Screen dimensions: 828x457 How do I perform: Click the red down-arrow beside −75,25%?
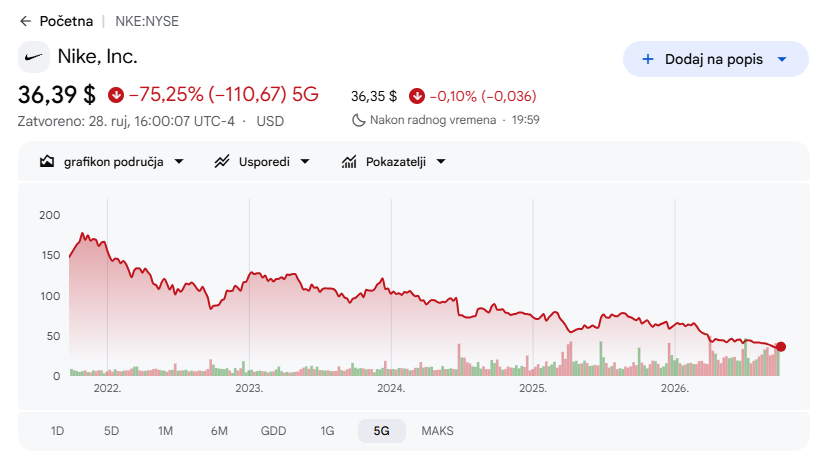(x=116, y=95)
